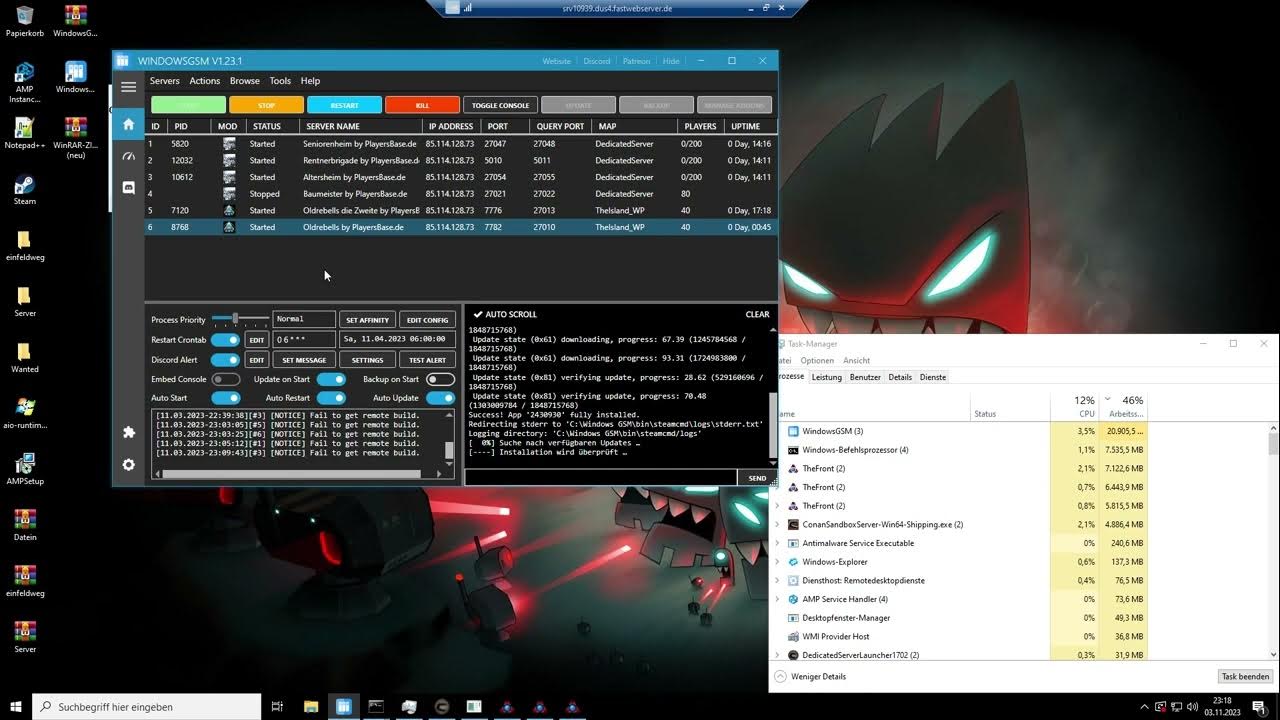The height and width of the screenshot is (720, 1280).
Task: Open the Tools menu
Action: pyautogui.click(x=280, y=81)
